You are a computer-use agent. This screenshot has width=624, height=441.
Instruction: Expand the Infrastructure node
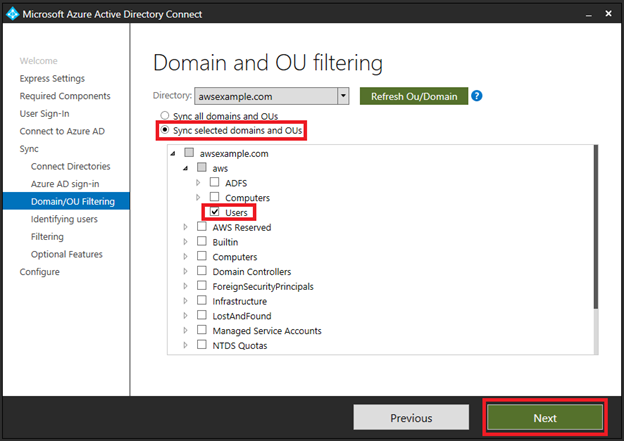pyautogui.click(x=185, y=301)
